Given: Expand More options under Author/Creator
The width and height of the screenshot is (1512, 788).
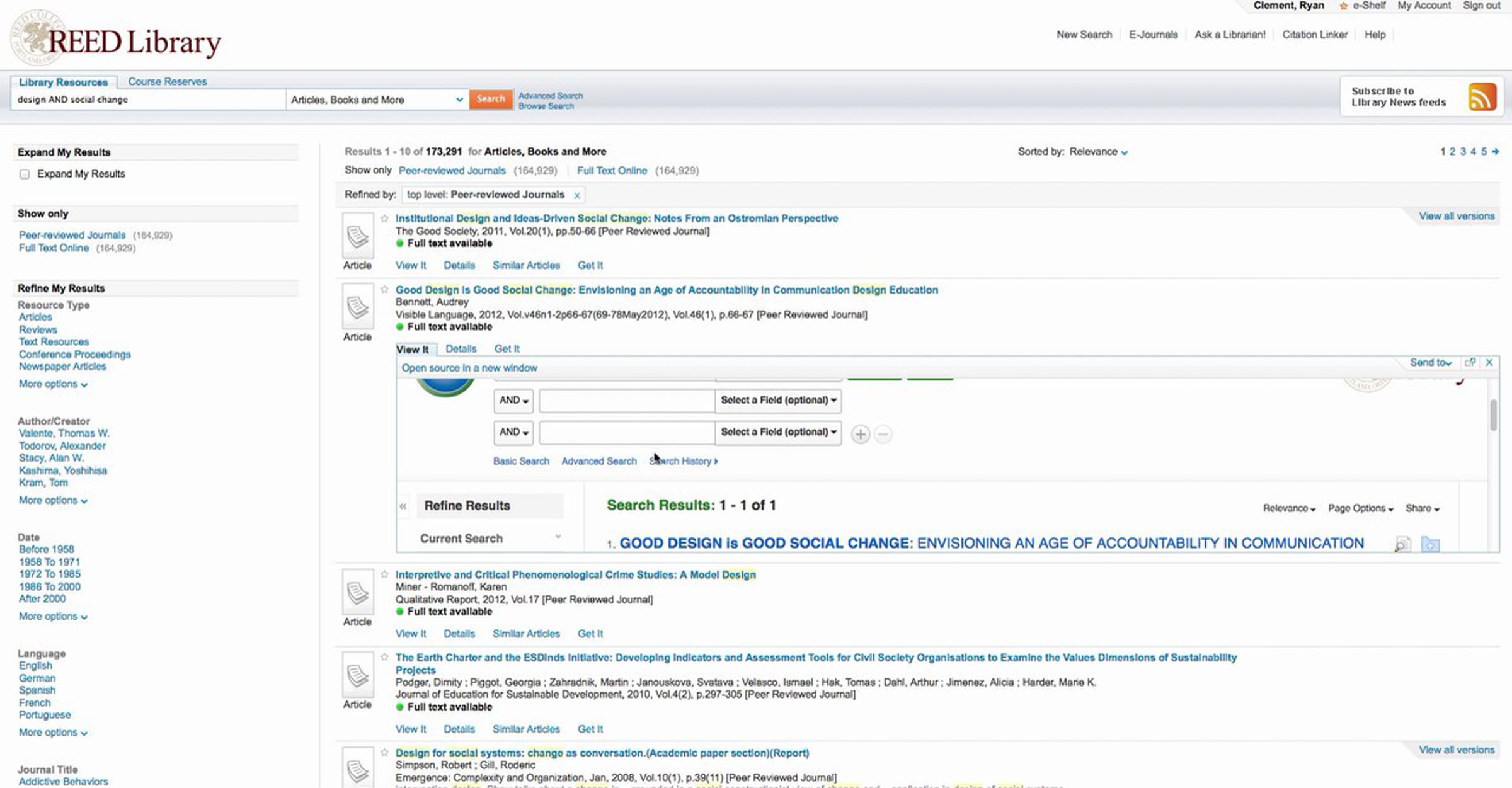Looking at the screenshot, I should pos(53,501).
